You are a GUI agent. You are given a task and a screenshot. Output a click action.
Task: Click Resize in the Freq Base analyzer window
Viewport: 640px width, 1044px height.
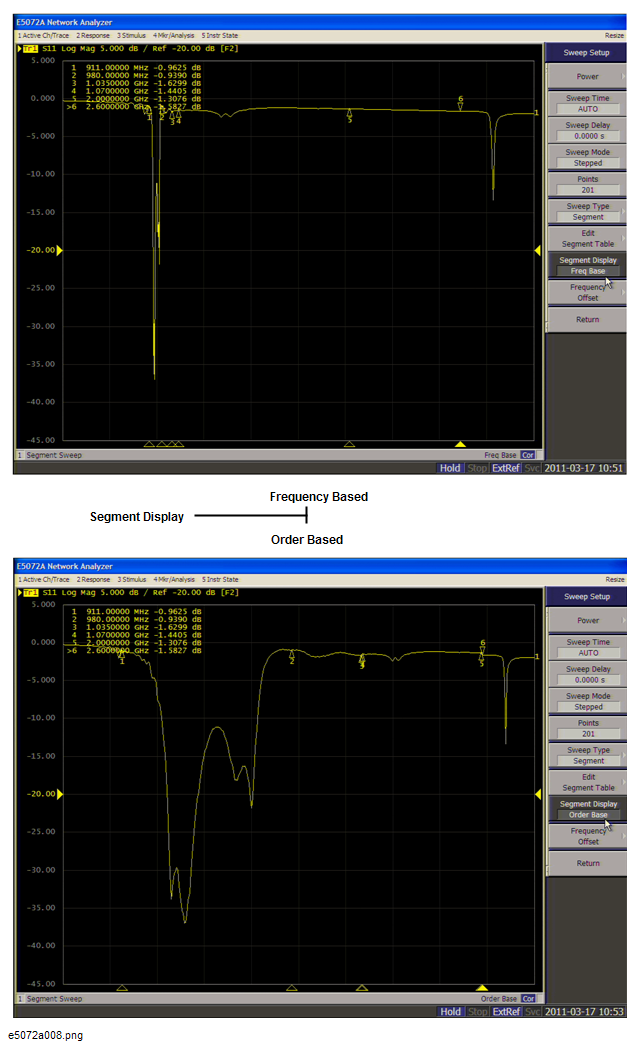click(614, 35)
